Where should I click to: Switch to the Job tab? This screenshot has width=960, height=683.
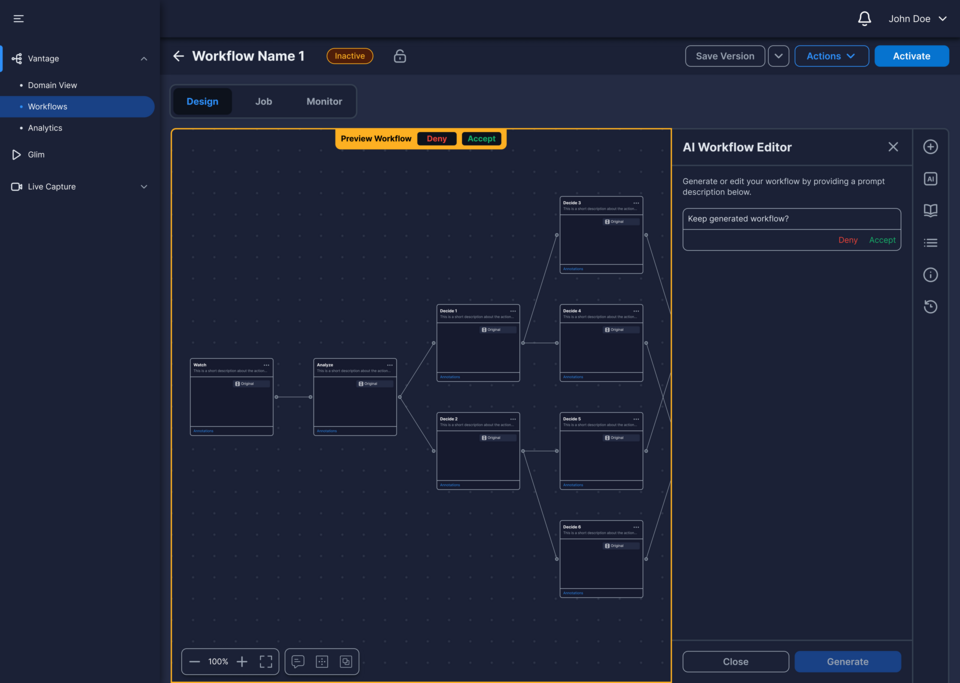(x=263, y=101)
